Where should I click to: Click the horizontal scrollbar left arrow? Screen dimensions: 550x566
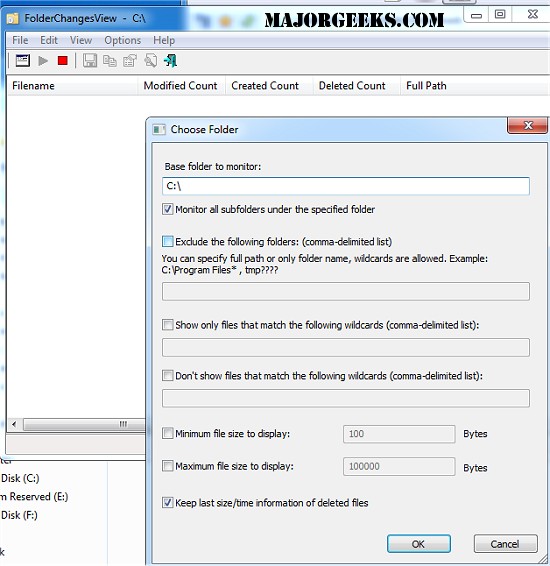click(14, 424)
